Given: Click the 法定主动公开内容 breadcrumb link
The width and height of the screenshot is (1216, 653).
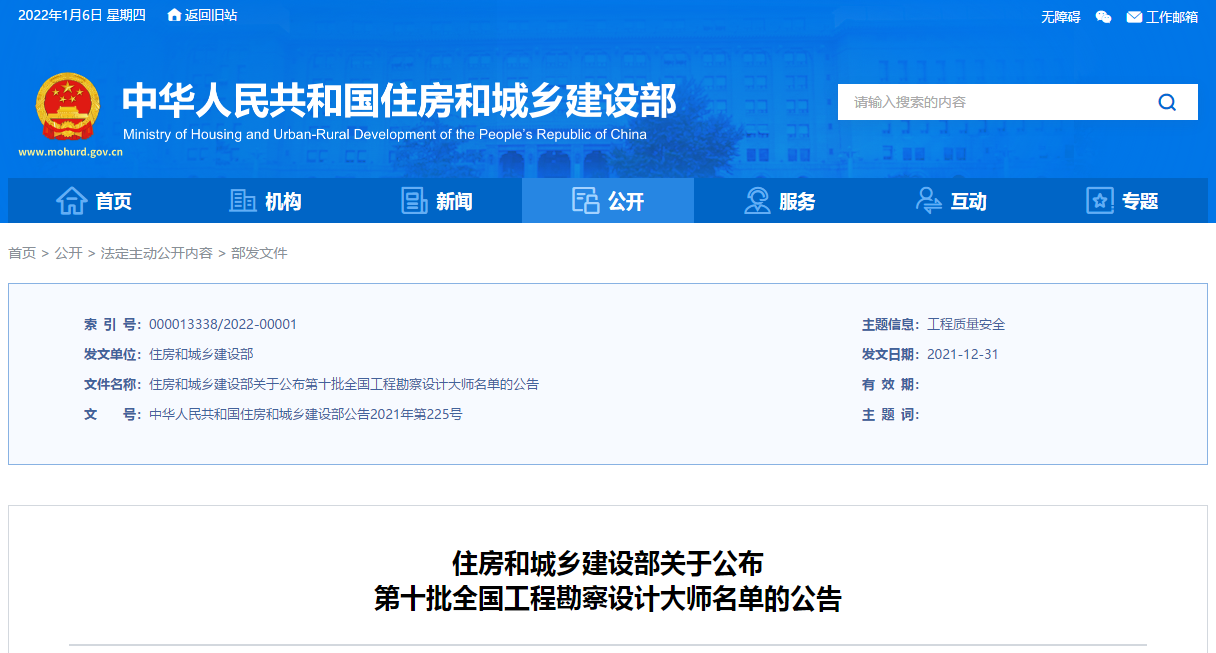Looking at the screenshot, I should tap(156, 253).
